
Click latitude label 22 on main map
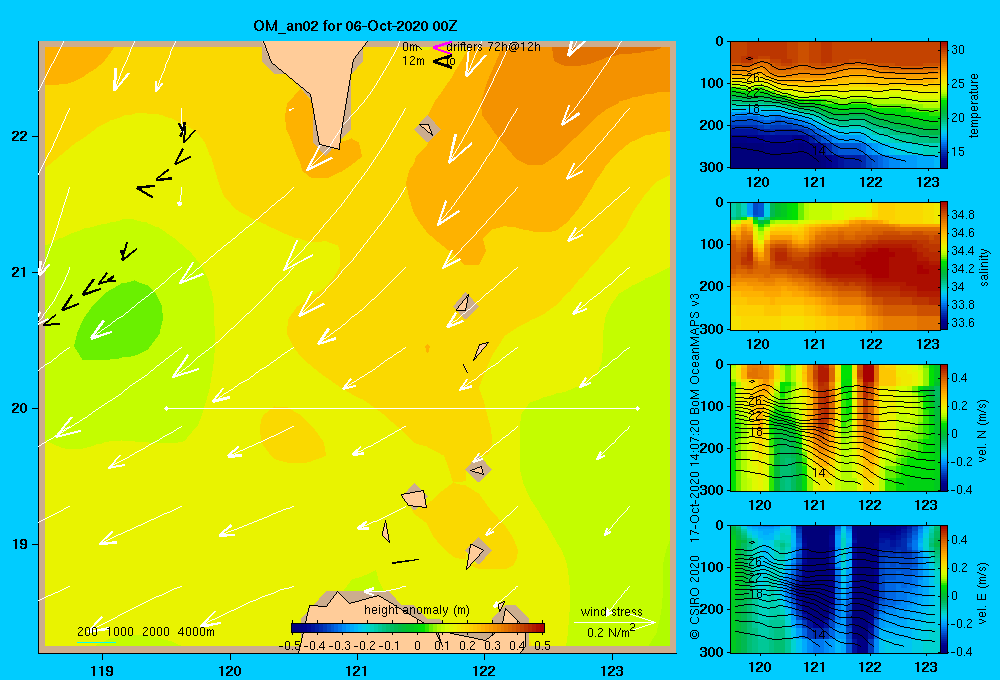(x=19, y=136)
